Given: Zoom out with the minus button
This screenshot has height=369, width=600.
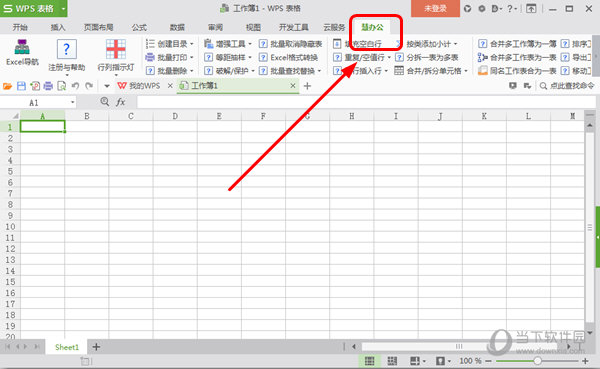Looking at the screenshot, I should [x=488, y=361].
